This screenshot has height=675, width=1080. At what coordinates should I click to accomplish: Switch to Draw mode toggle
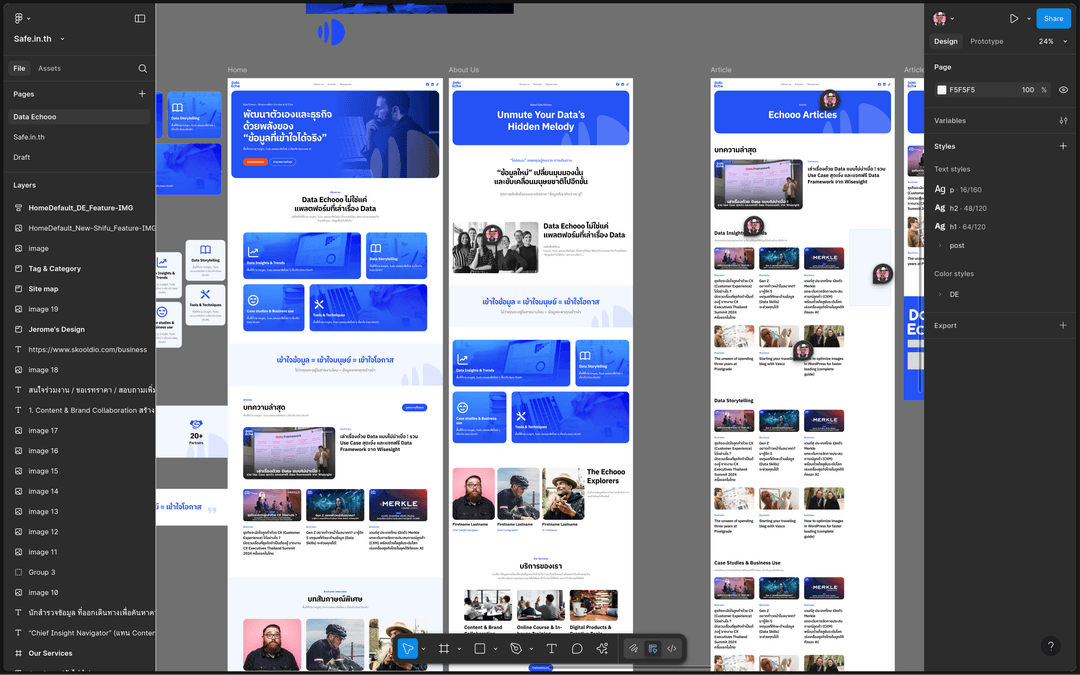pyautogui.click(x=633, y=648)
